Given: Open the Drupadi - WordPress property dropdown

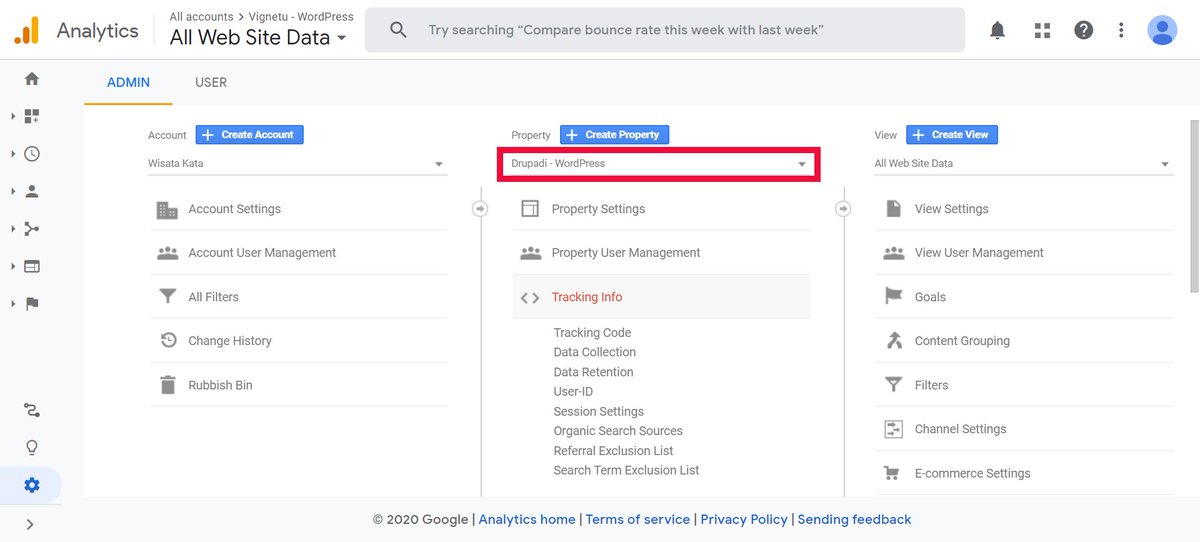Looking at the screenshot, I should [x=659, y=164].
